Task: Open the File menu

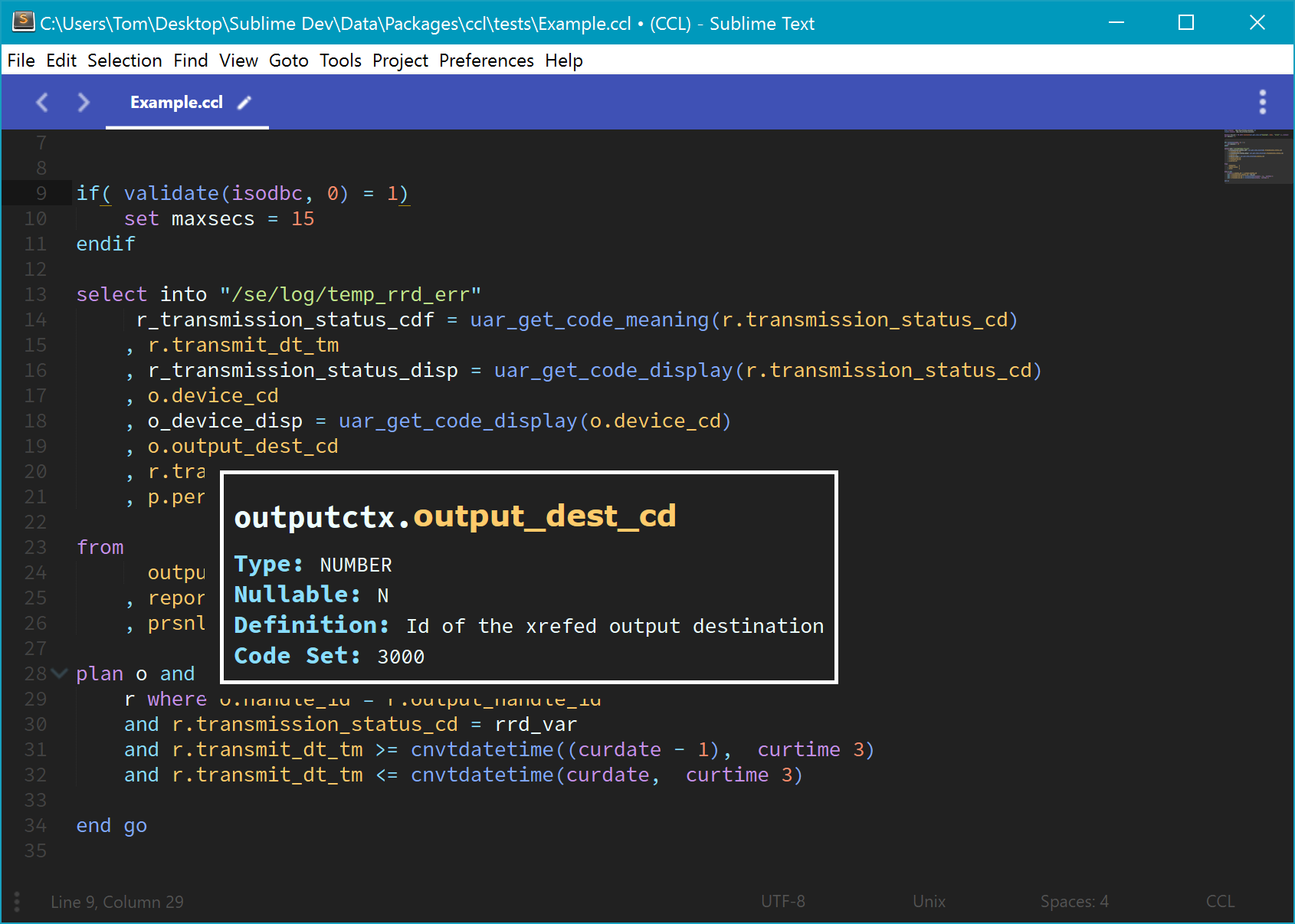Action: (x=21, y=61)
